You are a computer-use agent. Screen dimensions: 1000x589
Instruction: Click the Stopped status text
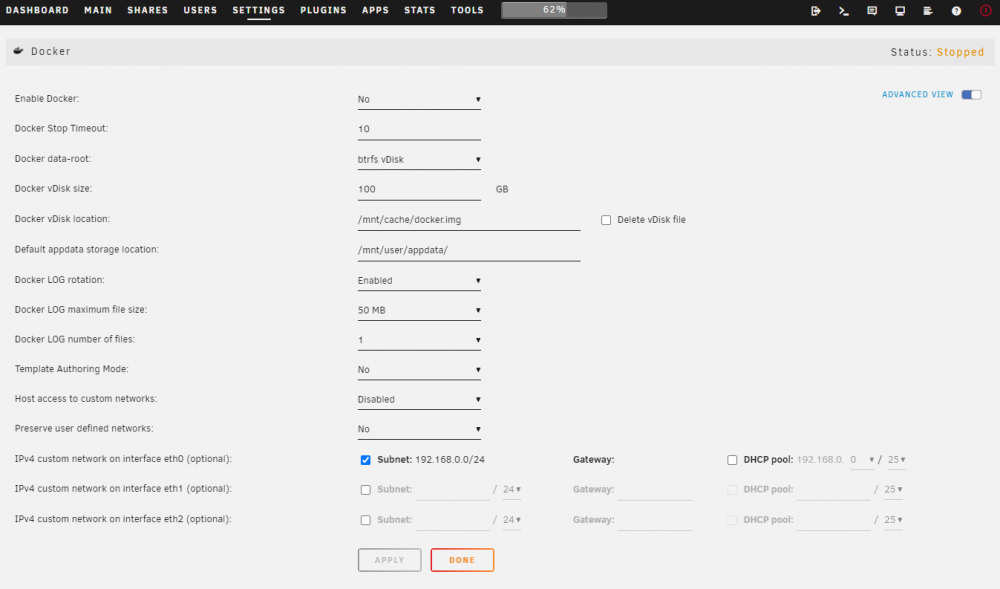pos(960,52)
